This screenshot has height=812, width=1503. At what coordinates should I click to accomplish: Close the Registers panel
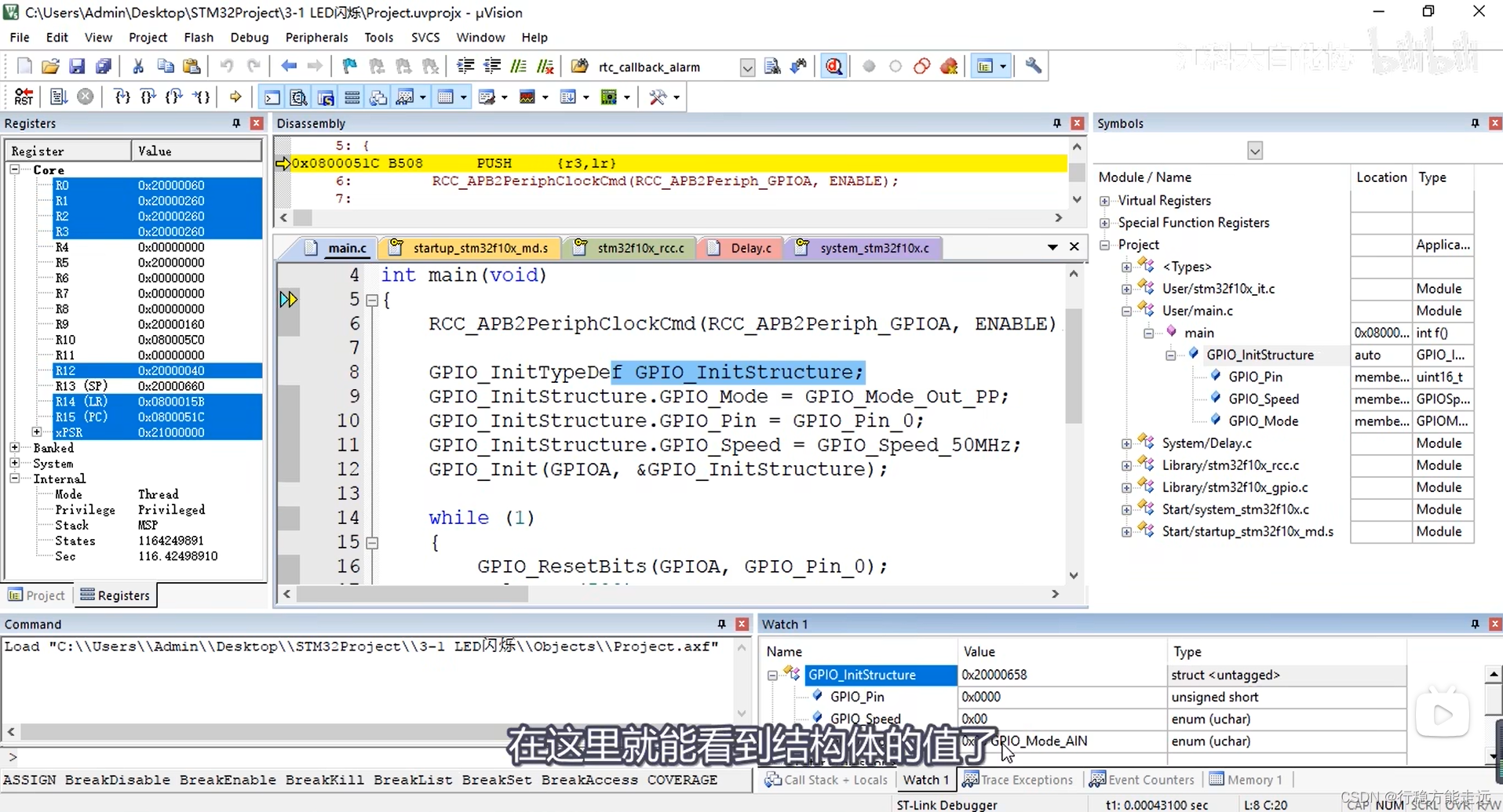pyautogui.click(x=256, y=123)
